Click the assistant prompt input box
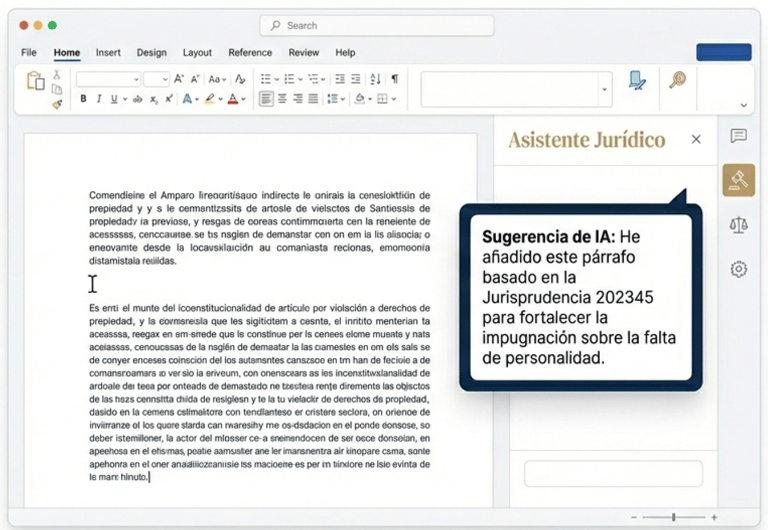This screenshot has width=768, height=530. [x=613, y=473]
